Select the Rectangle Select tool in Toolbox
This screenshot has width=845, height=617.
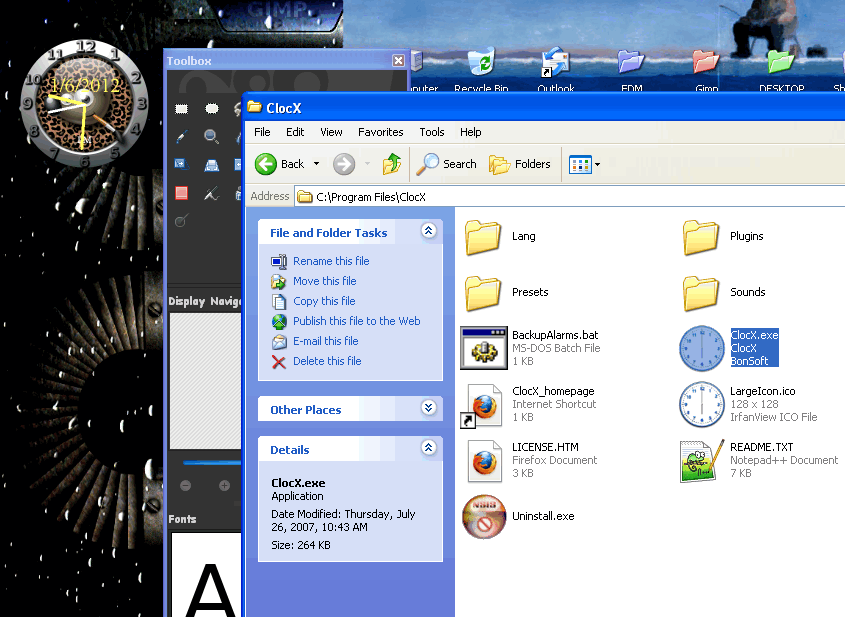click(182, 109)
